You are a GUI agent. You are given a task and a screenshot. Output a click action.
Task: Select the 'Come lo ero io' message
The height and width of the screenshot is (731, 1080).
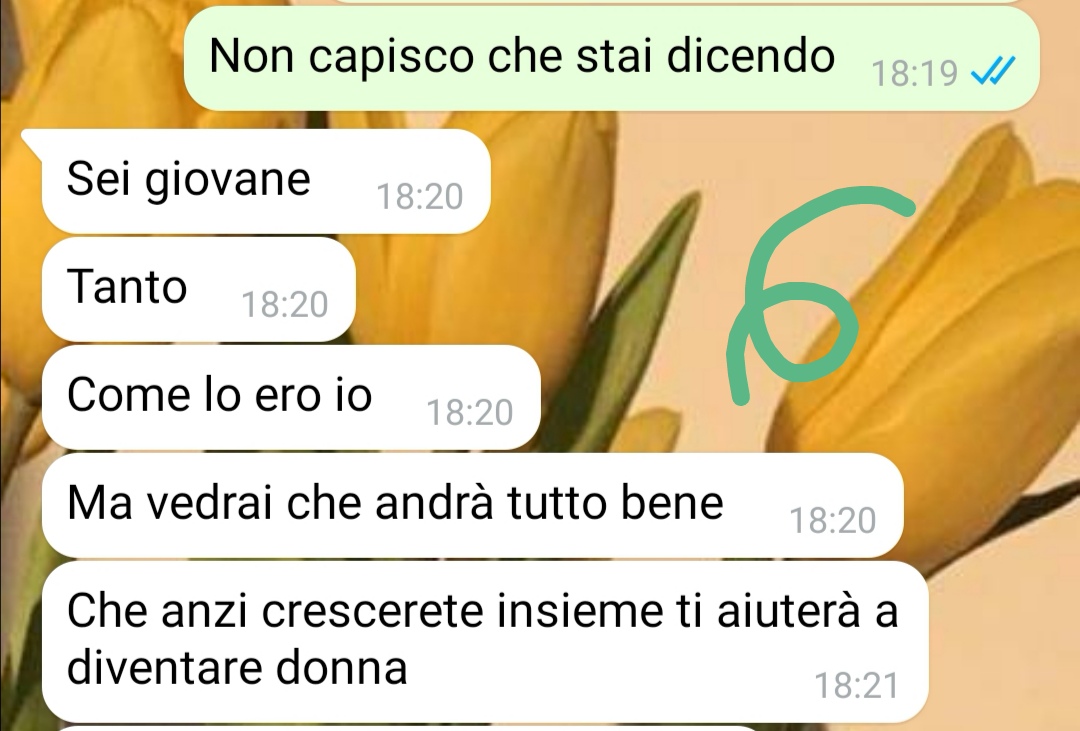pos(291,398)
